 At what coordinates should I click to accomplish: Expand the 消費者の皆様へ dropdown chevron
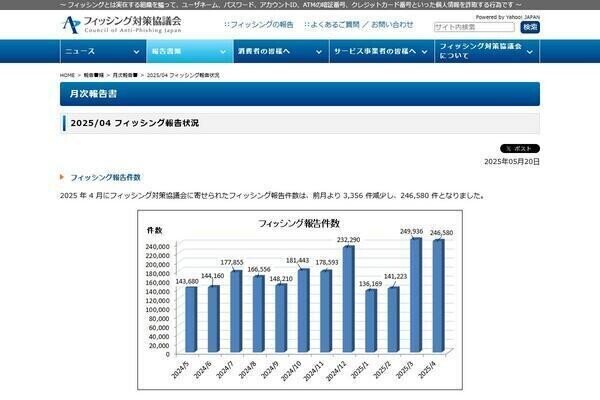319,52
